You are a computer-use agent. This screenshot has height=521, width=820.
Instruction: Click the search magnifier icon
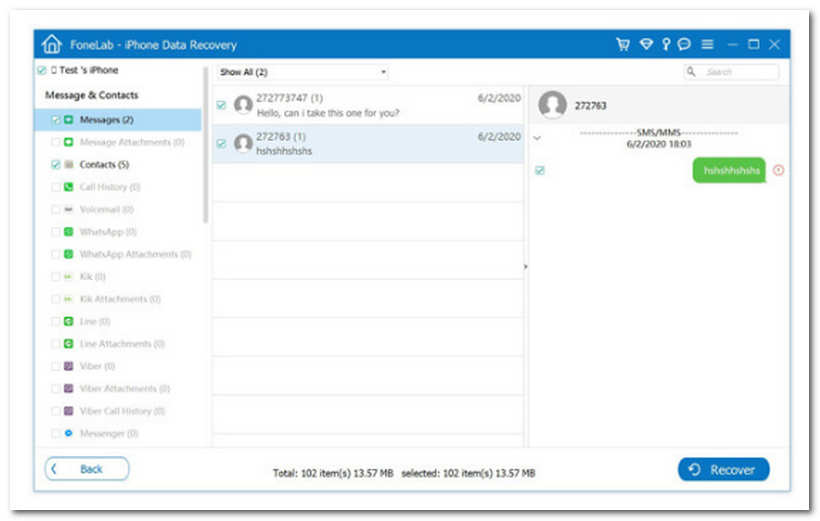(x=691, y=71)
